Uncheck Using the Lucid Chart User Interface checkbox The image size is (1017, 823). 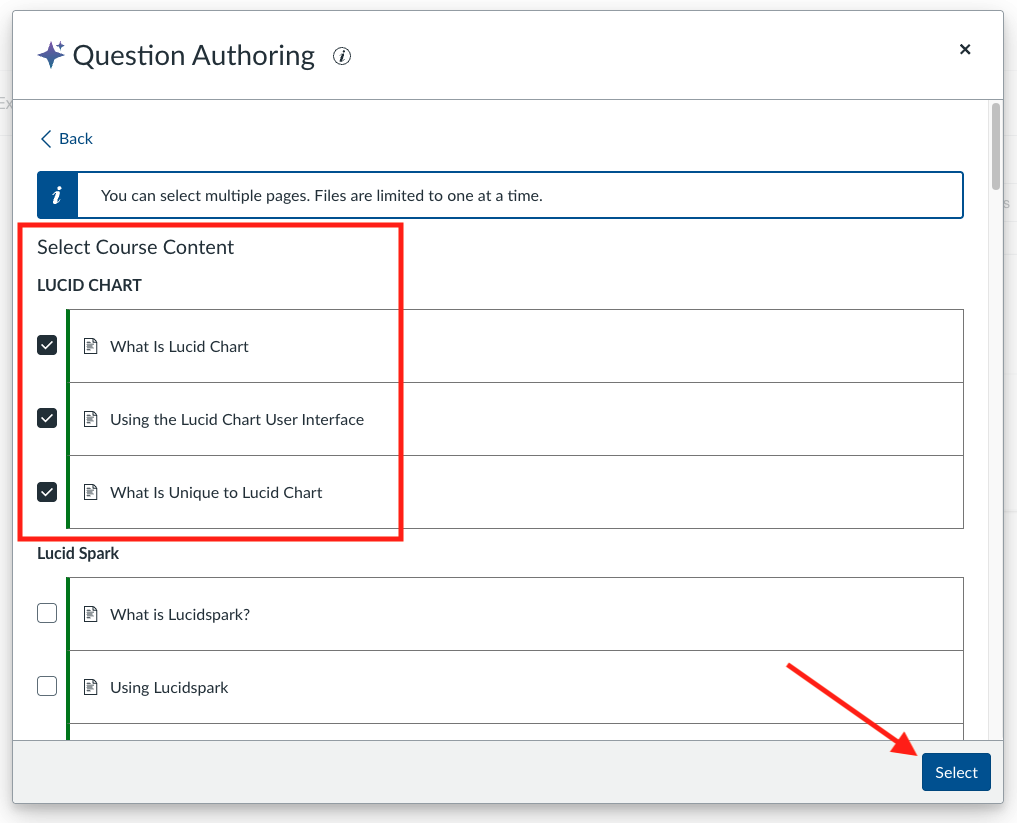click(47, 418)
